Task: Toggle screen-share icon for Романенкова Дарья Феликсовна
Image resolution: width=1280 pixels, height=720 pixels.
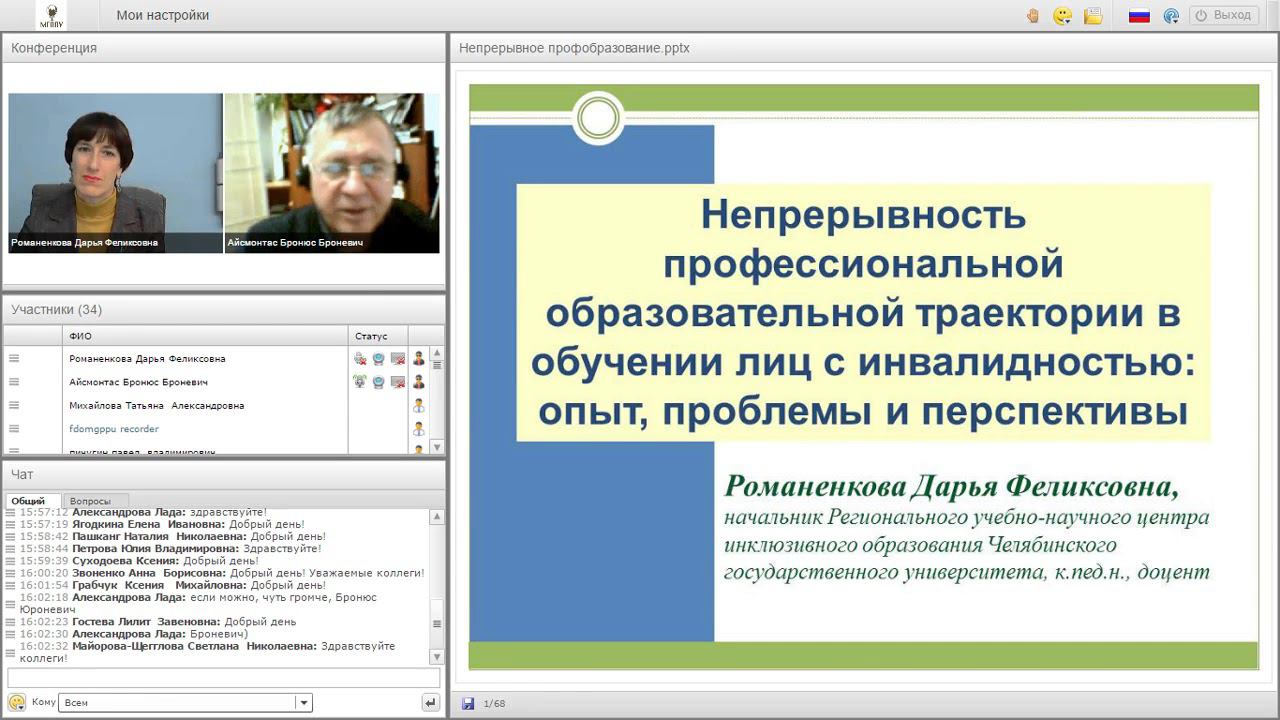Action: 398,359
